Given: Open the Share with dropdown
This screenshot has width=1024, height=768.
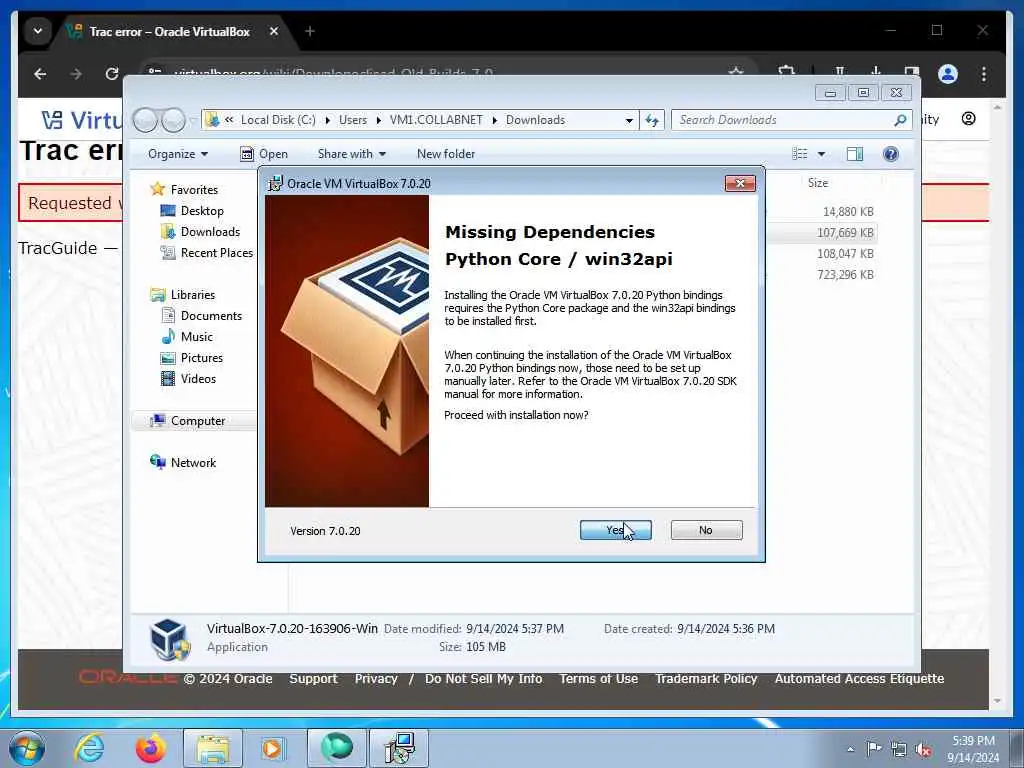Looking at the screenshot, I should coord(351,154).
